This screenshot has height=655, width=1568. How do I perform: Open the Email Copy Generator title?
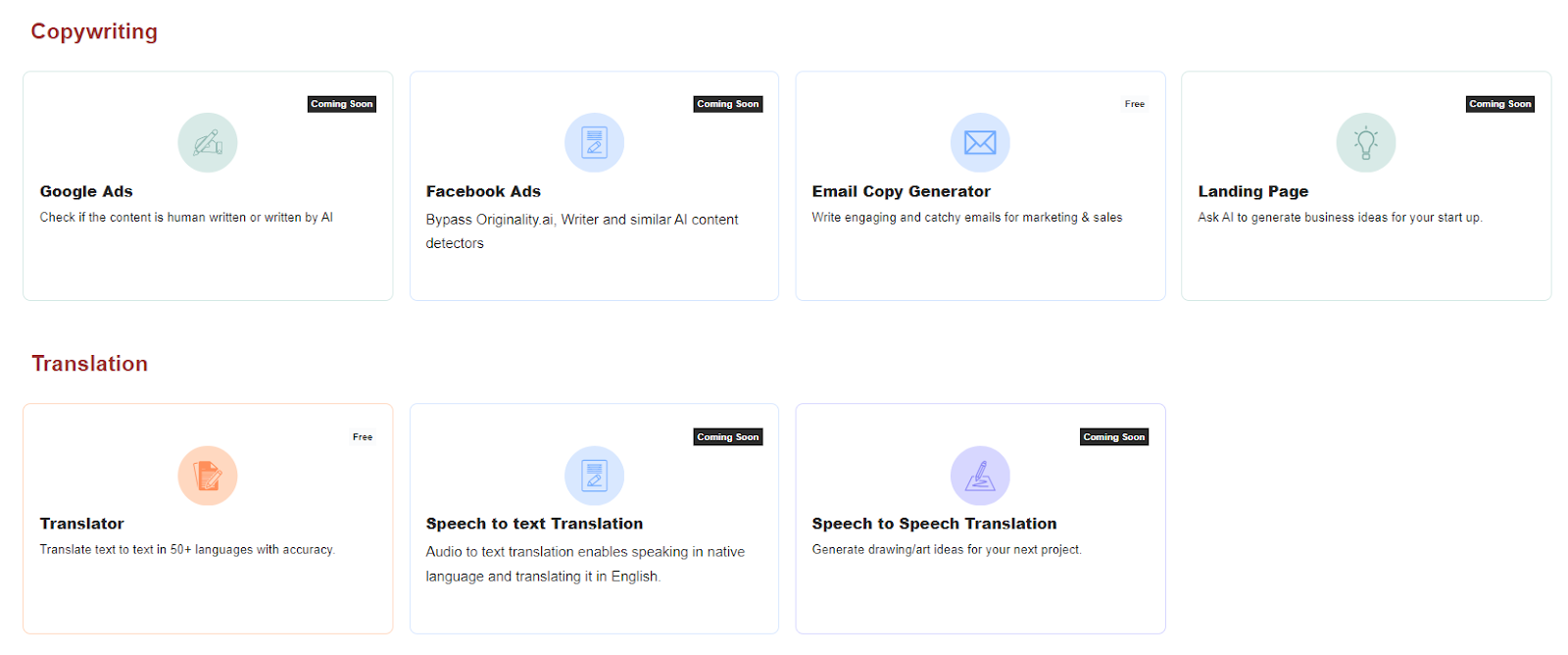point(901,191)
